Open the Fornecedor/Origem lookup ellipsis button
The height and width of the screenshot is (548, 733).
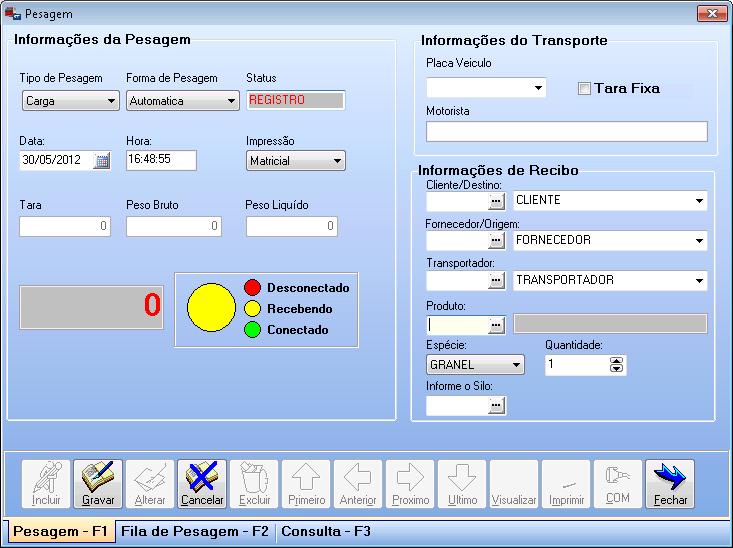pyautogui.click(x=496, y=241)
